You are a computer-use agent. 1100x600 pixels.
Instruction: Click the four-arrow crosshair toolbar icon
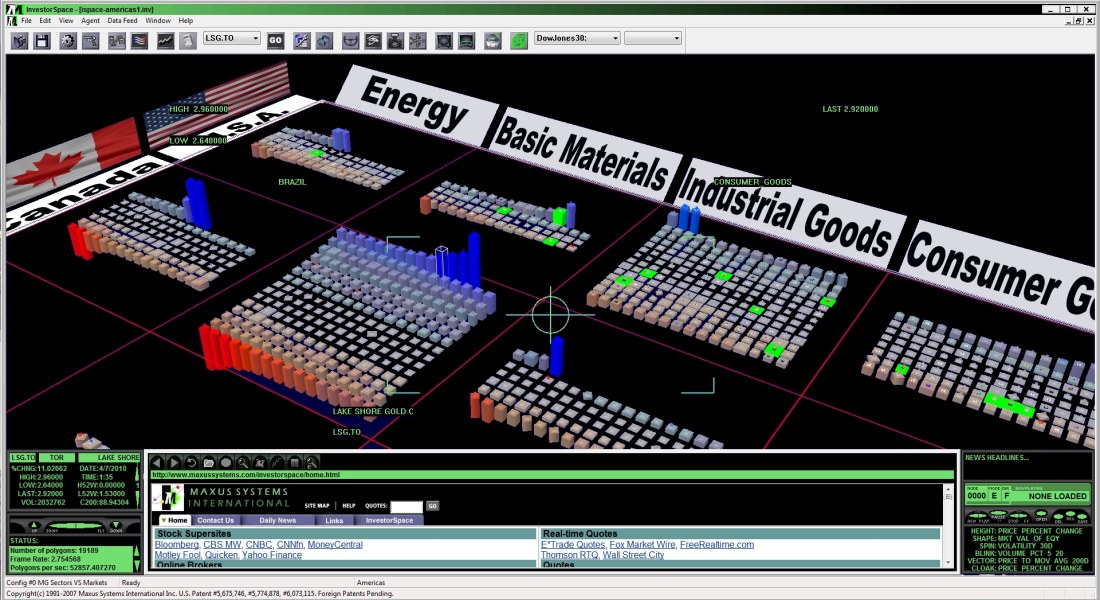pyautogui.click(x=417, y=41)
